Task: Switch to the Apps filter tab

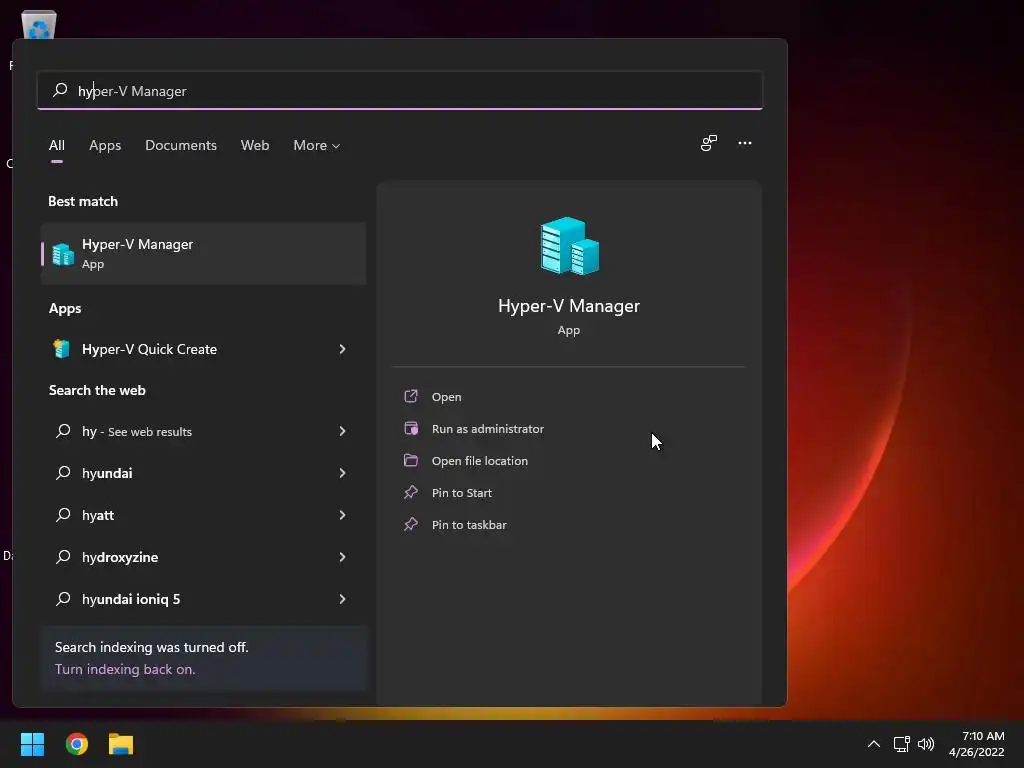Action: [105, 145]
